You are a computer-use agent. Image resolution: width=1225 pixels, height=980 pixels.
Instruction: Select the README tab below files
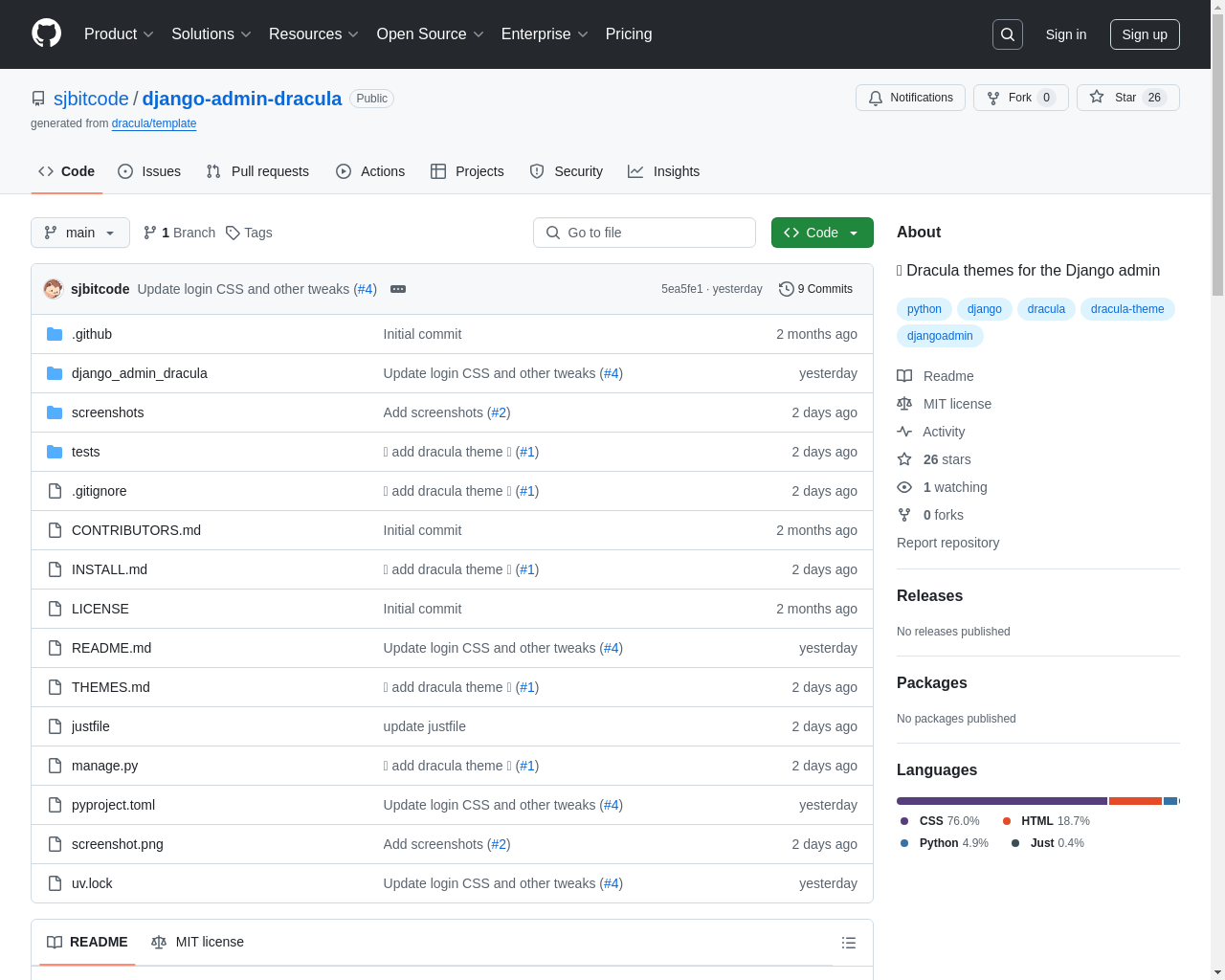[x=87, y=942]
